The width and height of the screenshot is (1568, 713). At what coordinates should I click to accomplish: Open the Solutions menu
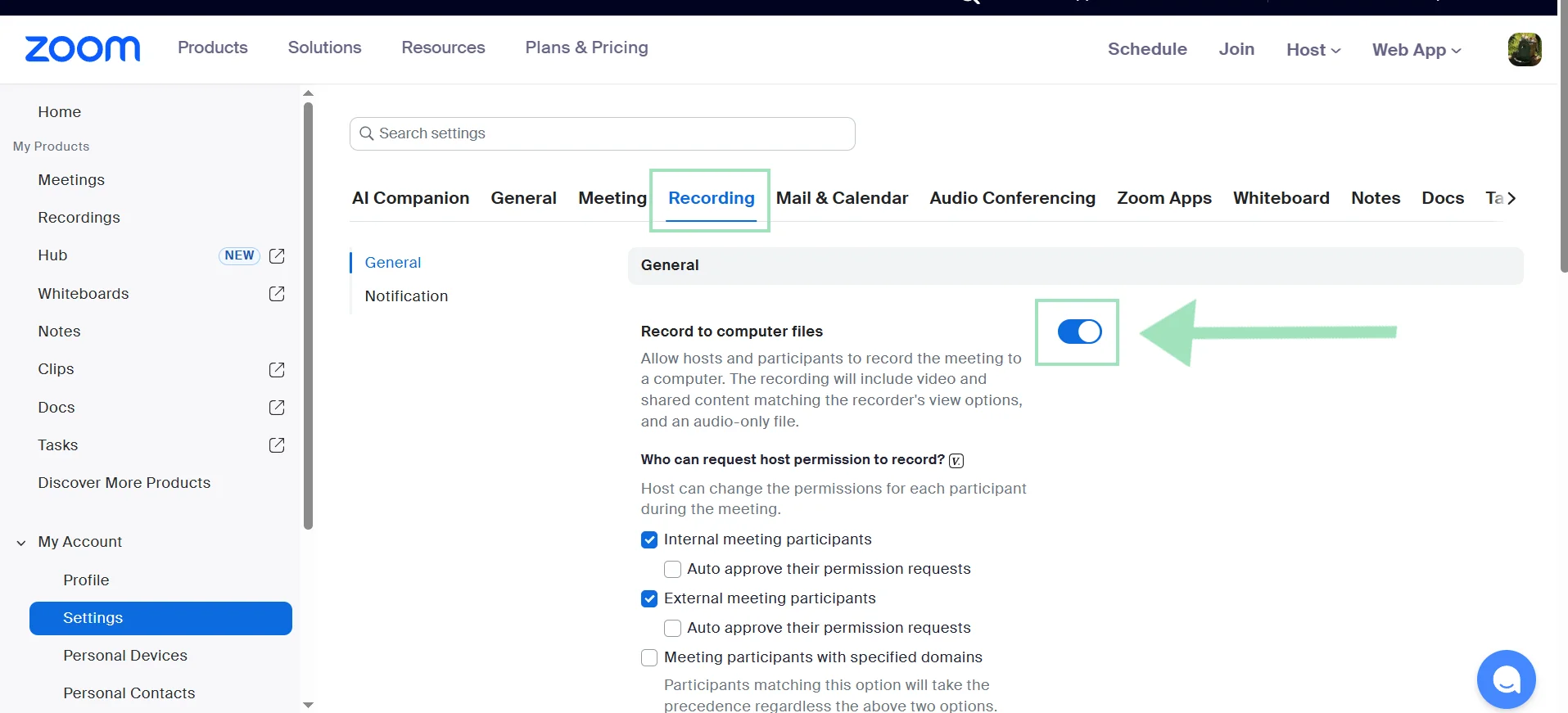(324, 47)
